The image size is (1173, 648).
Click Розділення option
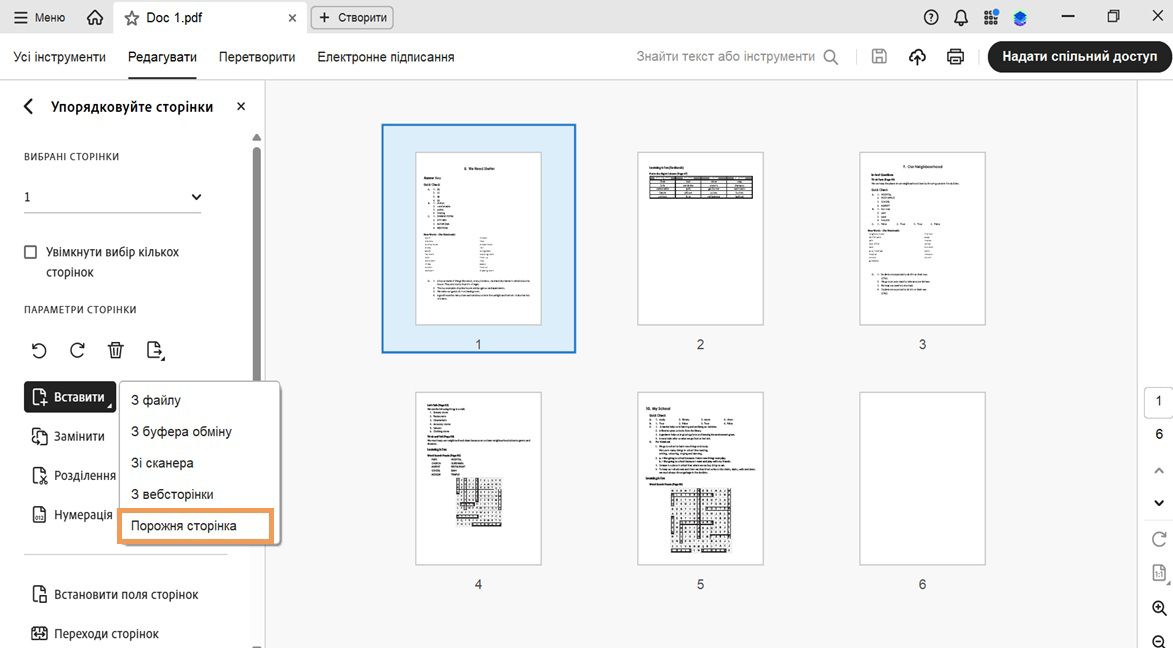click(73, 475)
